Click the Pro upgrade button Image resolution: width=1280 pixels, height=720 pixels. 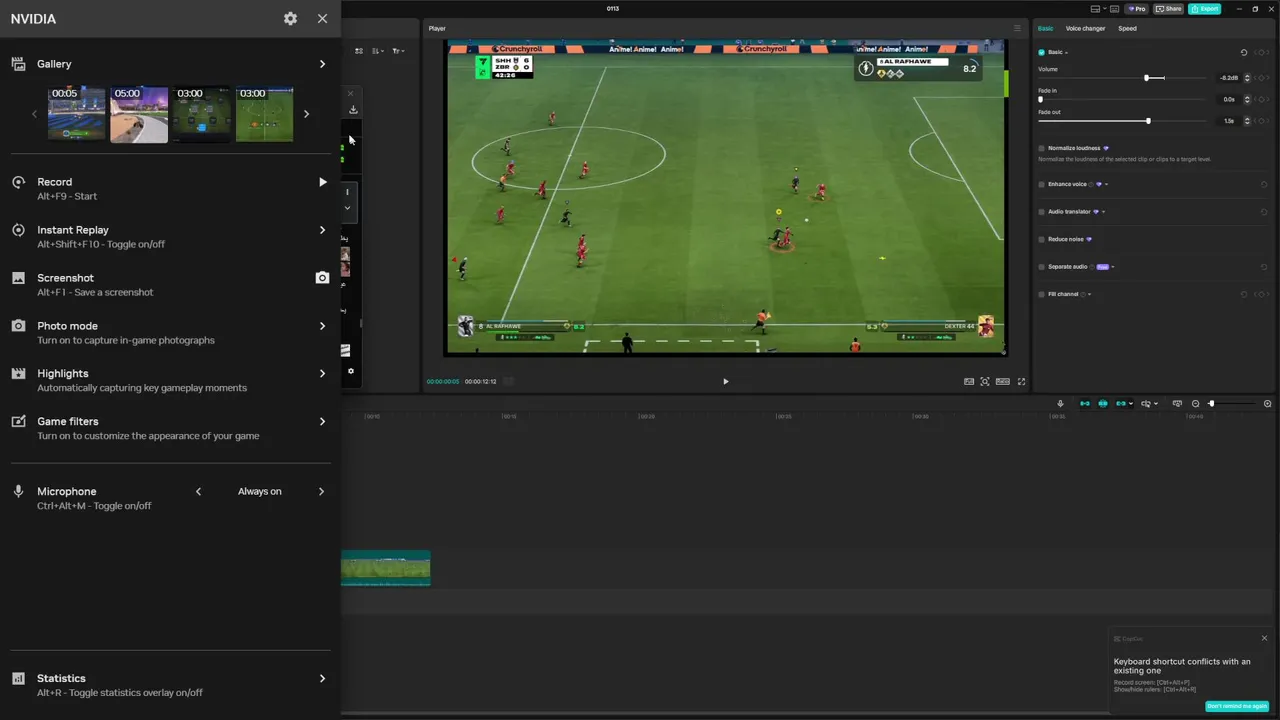(x=1136, y=9)
